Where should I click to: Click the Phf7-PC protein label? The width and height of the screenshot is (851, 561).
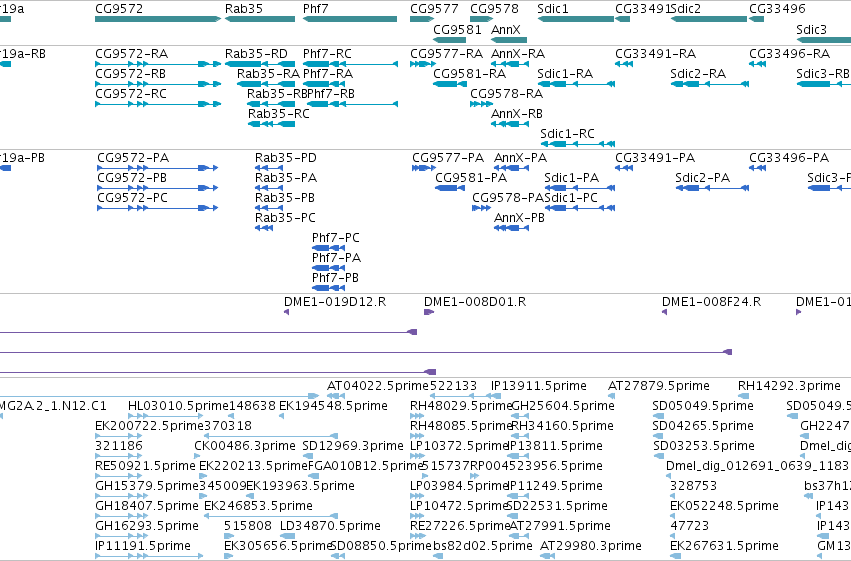pos(335,238)
